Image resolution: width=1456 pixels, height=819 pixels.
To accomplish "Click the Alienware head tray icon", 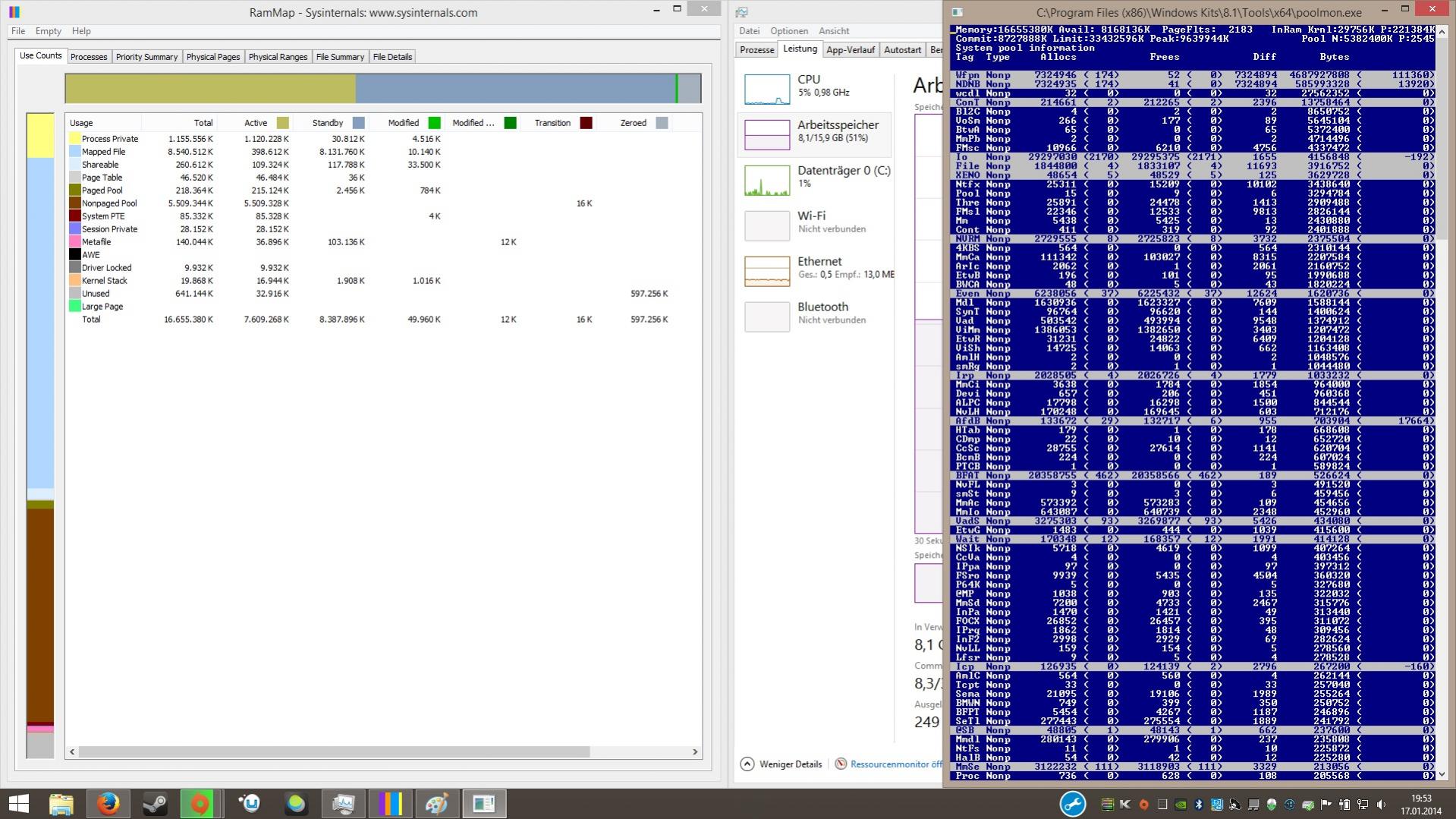I will pos(1272,805).
